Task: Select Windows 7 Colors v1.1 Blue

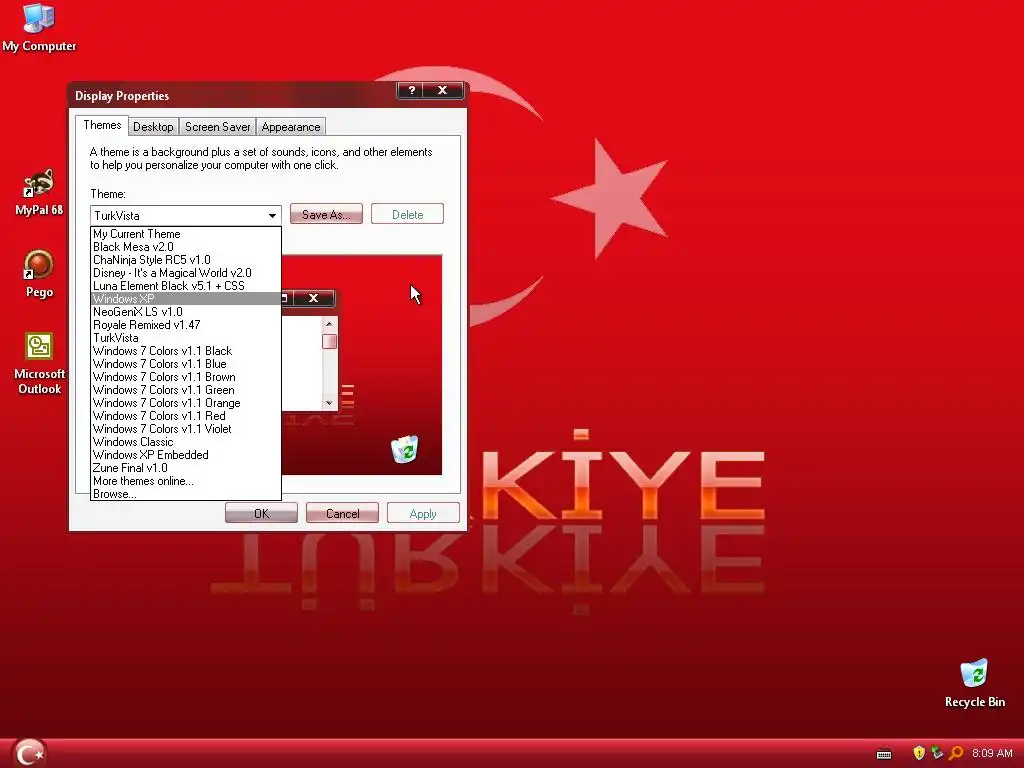Action: pyautogui.click(x=185, y=364)
